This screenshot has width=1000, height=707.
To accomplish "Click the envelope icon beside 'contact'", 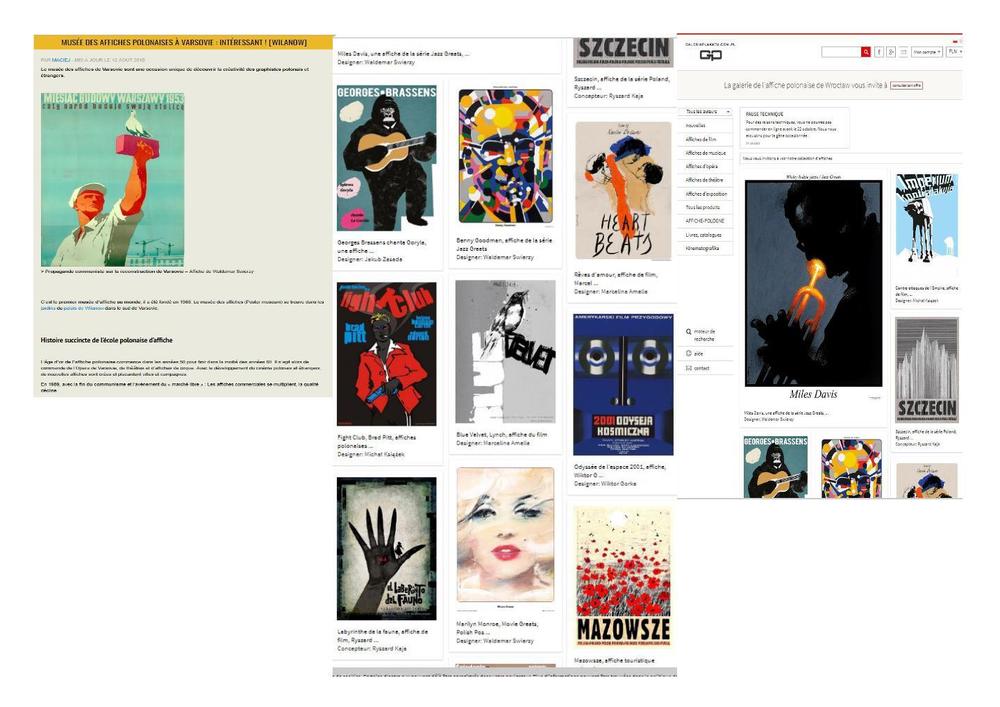I will pyautogui.click(x=689, y=368).
